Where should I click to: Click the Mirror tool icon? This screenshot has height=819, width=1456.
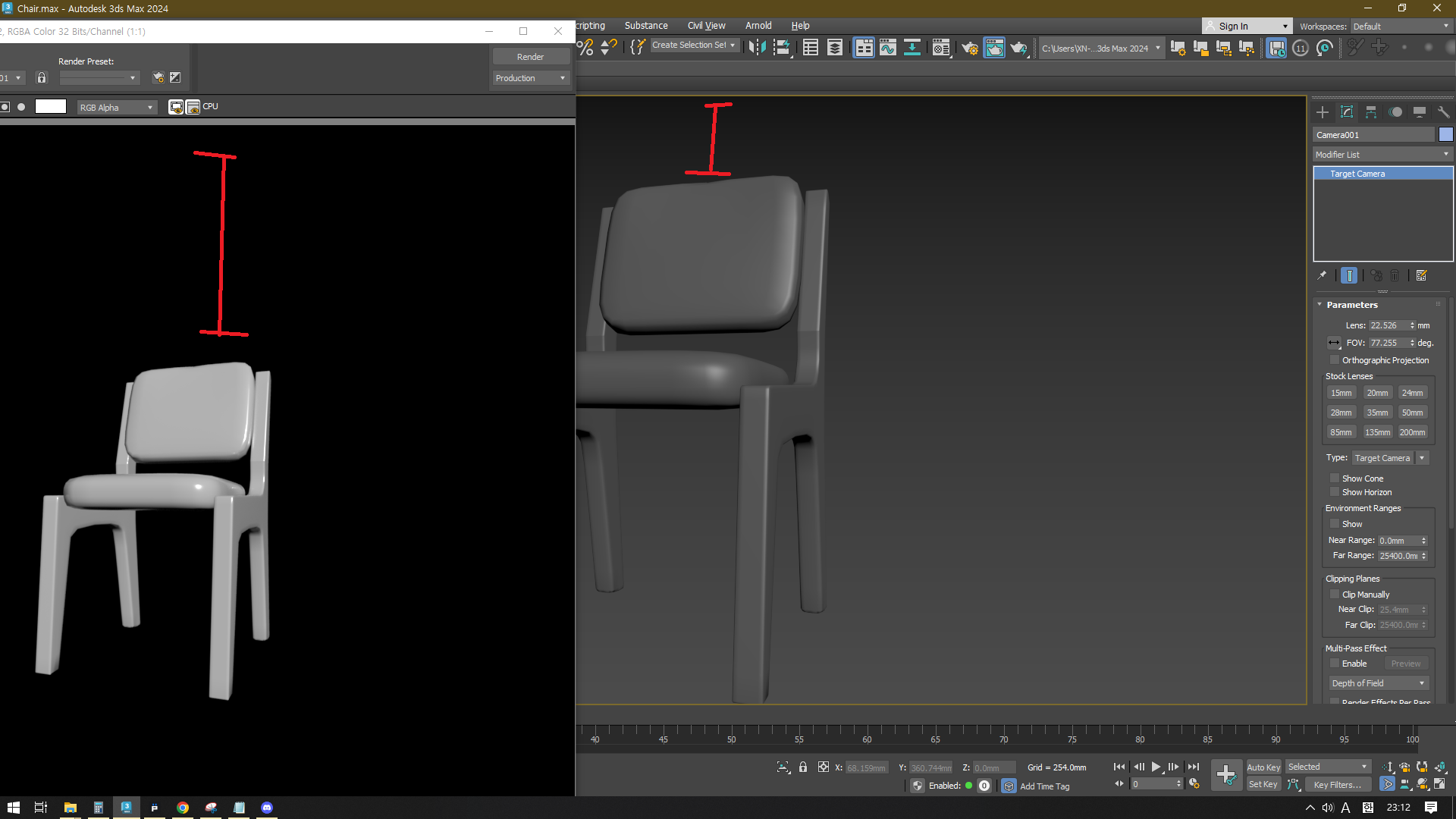pyautogui.click(x=756, y=48)
